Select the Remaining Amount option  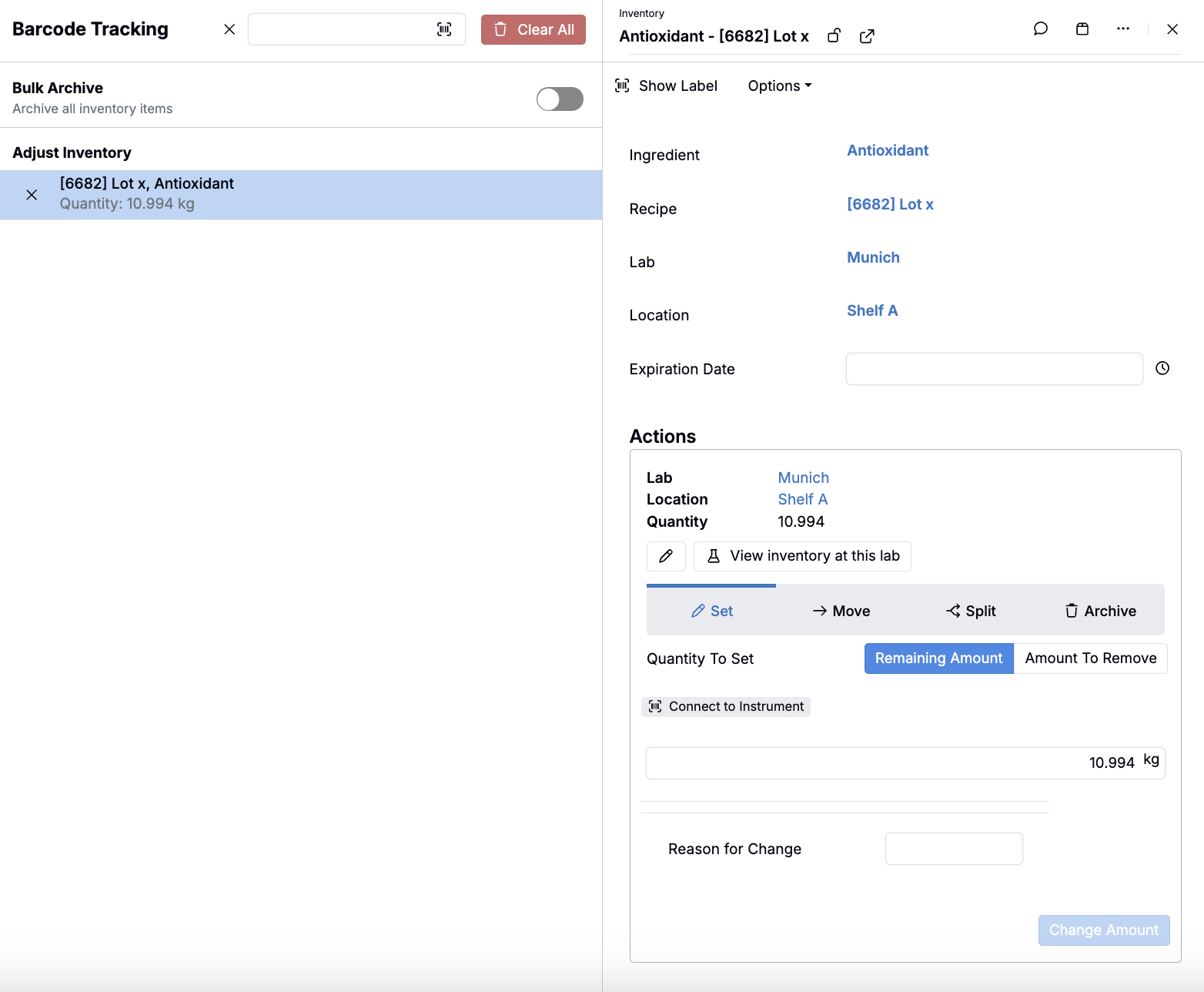point(938,659)
